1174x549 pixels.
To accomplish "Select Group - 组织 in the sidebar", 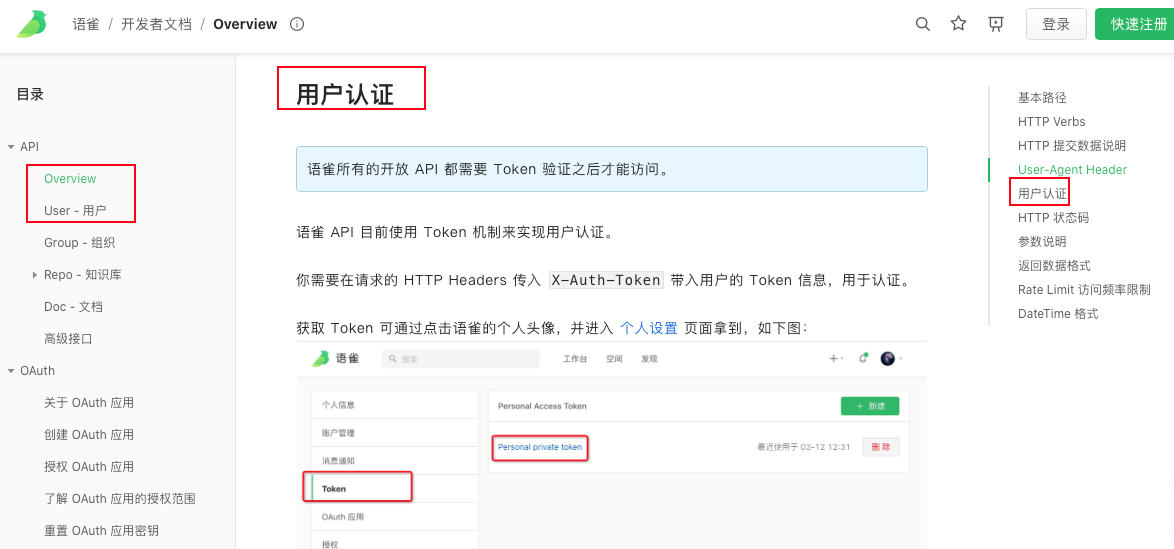I will click(x=79, y=243).
